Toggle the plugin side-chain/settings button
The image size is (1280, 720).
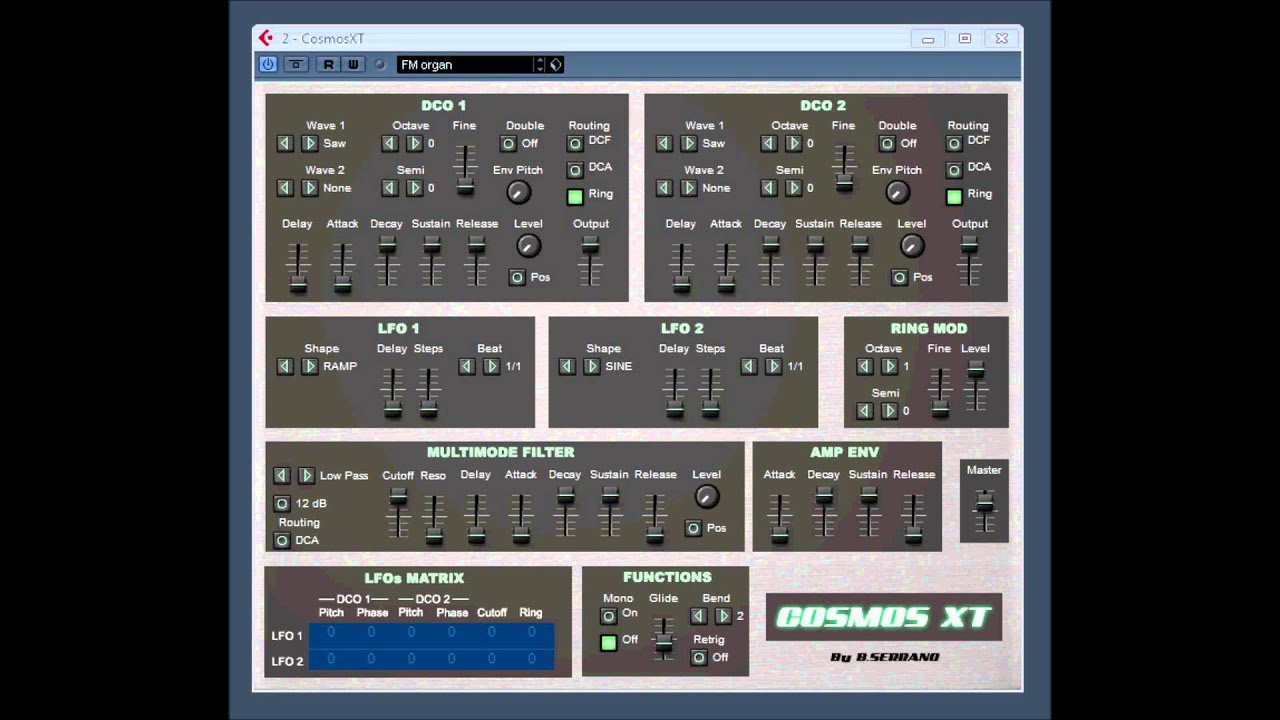[295, 64]
